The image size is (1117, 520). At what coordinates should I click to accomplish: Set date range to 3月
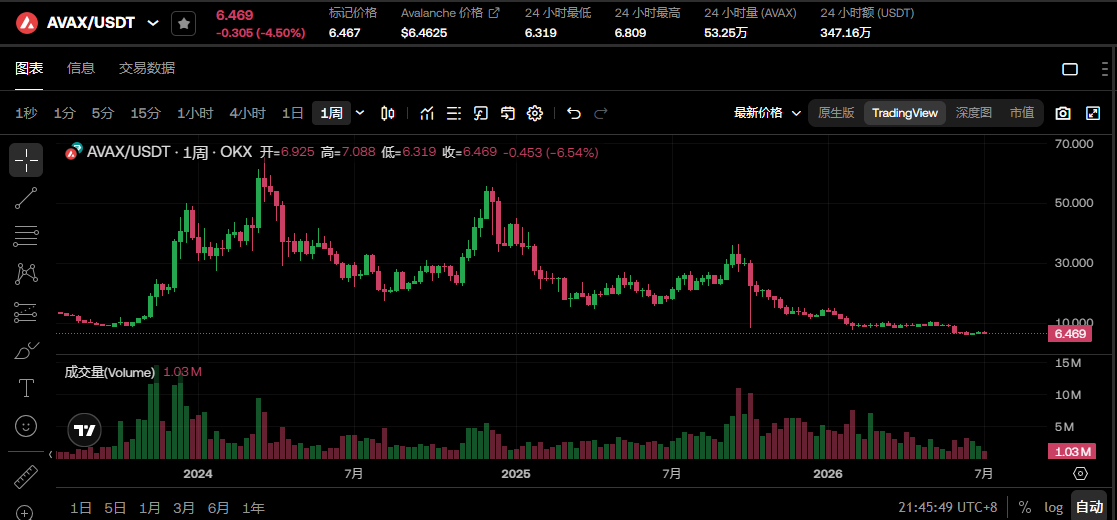click(x=184, y=508)
